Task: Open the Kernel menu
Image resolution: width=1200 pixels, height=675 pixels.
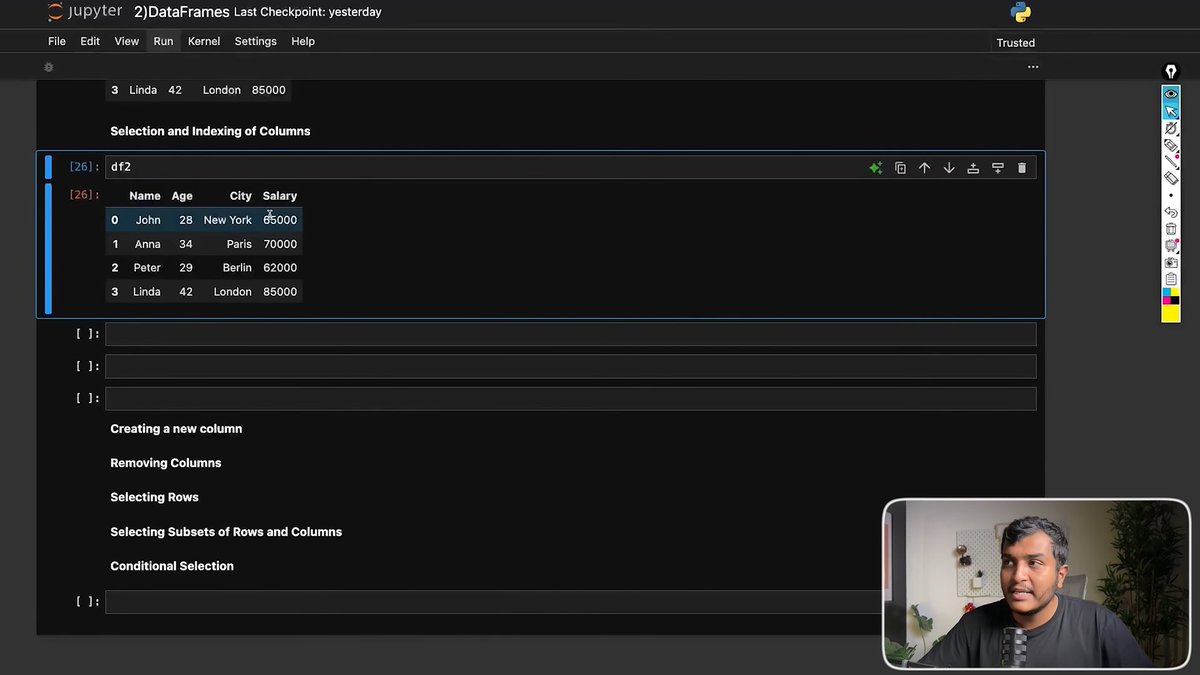Action: 204,41
